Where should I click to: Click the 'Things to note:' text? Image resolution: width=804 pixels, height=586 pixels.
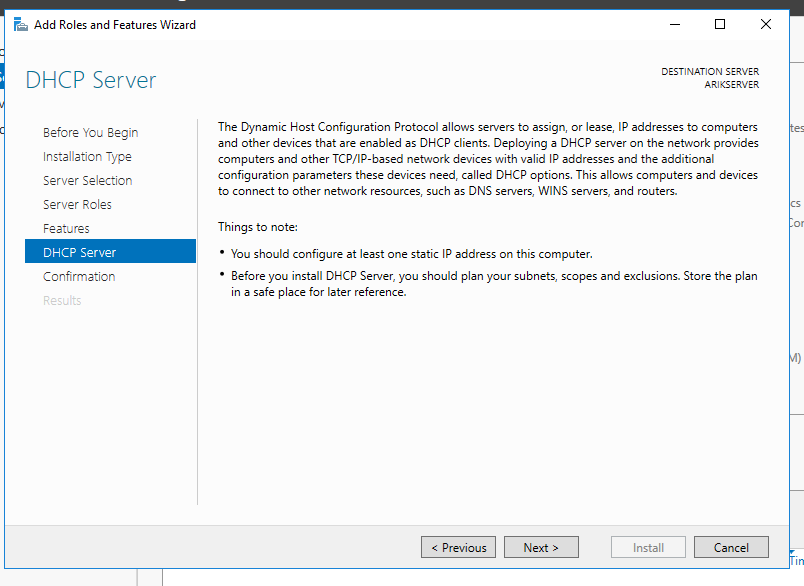(258, 227)
